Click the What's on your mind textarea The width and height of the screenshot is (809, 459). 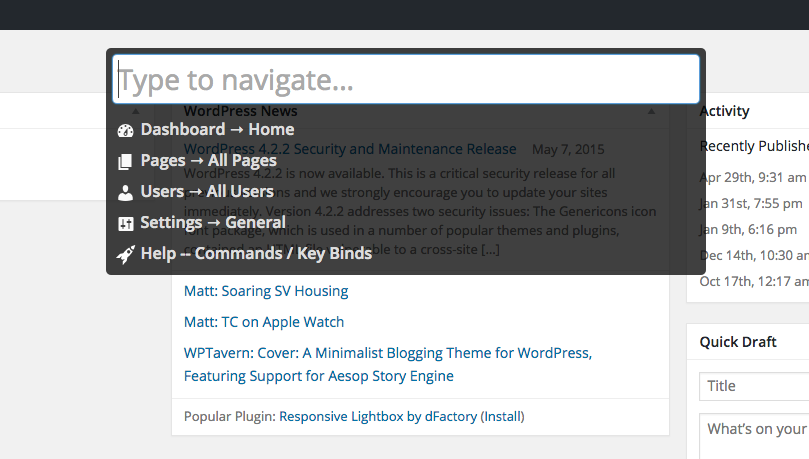tap(754, 436)
